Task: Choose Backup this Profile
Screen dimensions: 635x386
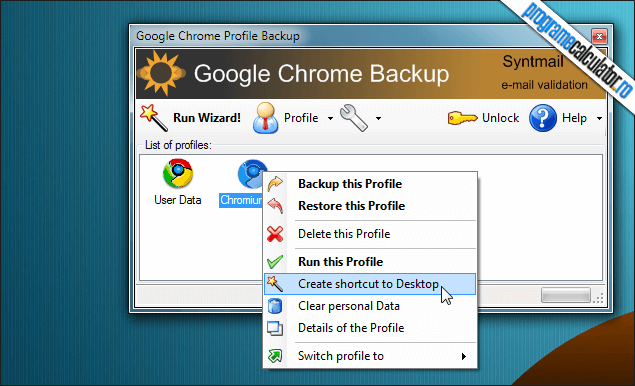Action: [x=370, y=184]
